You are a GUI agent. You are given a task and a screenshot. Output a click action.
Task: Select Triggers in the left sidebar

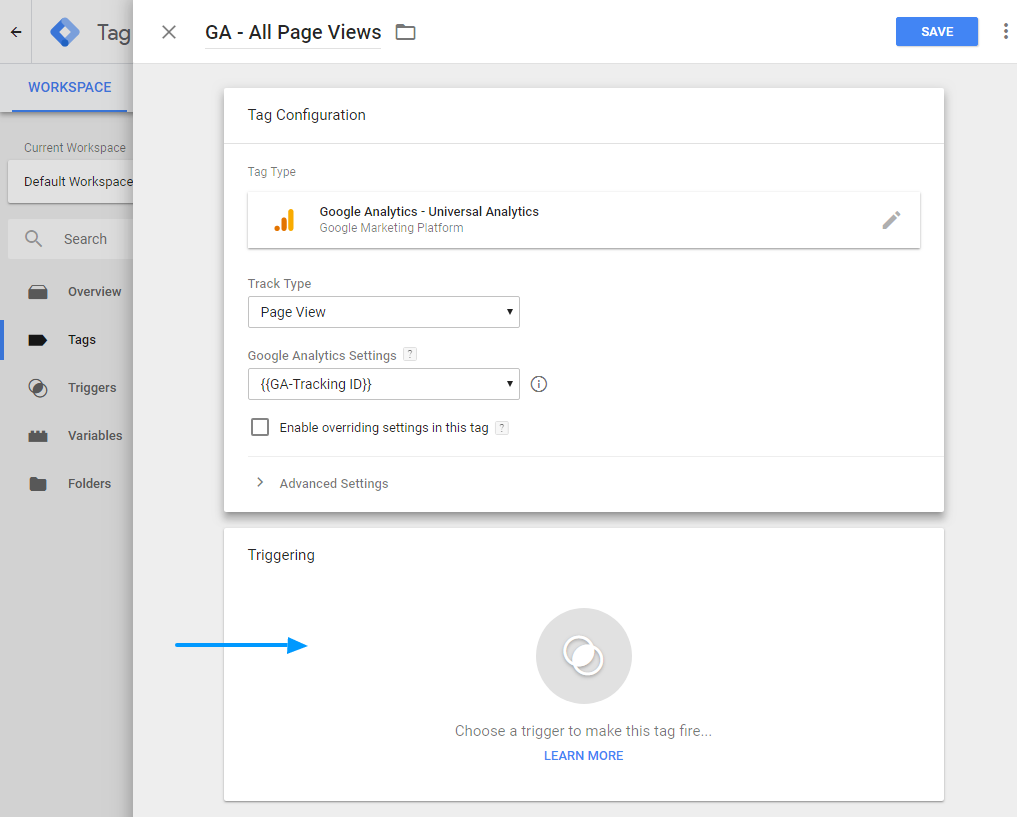91,388
